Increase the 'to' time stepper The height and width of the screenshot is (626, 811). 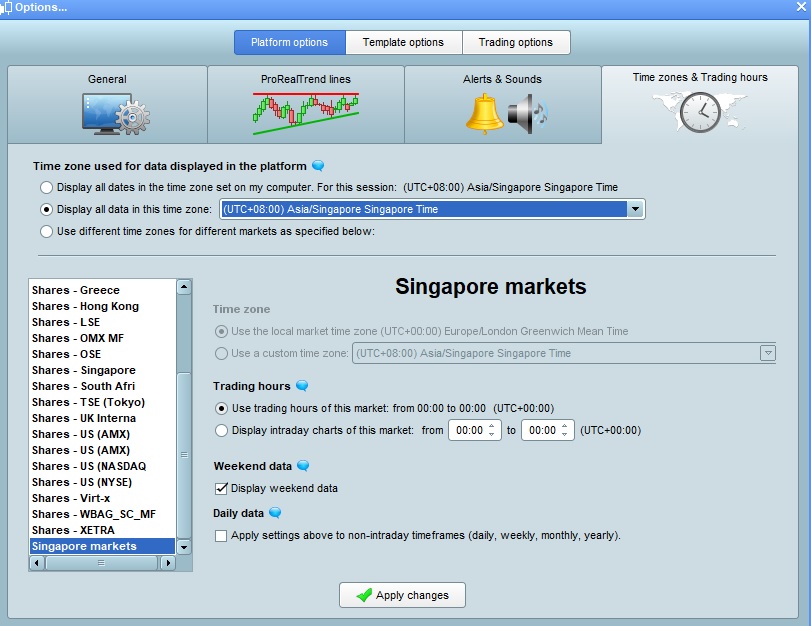pos(564,426)
